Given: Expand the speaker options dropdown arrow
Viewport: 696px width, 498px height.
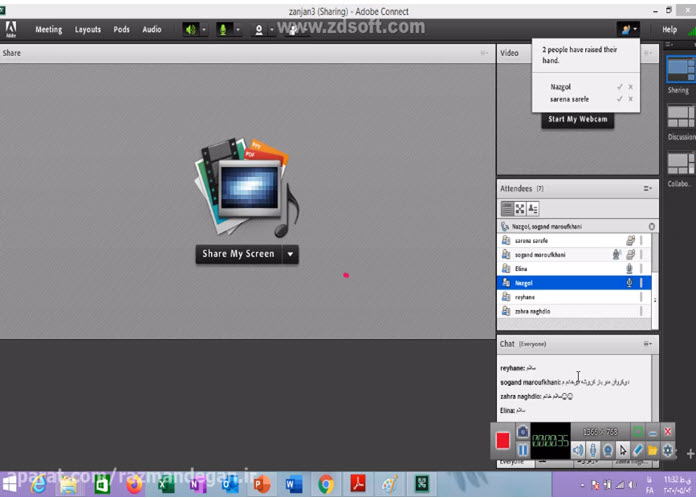Looking at the screenshot, I should click(204, 30).
